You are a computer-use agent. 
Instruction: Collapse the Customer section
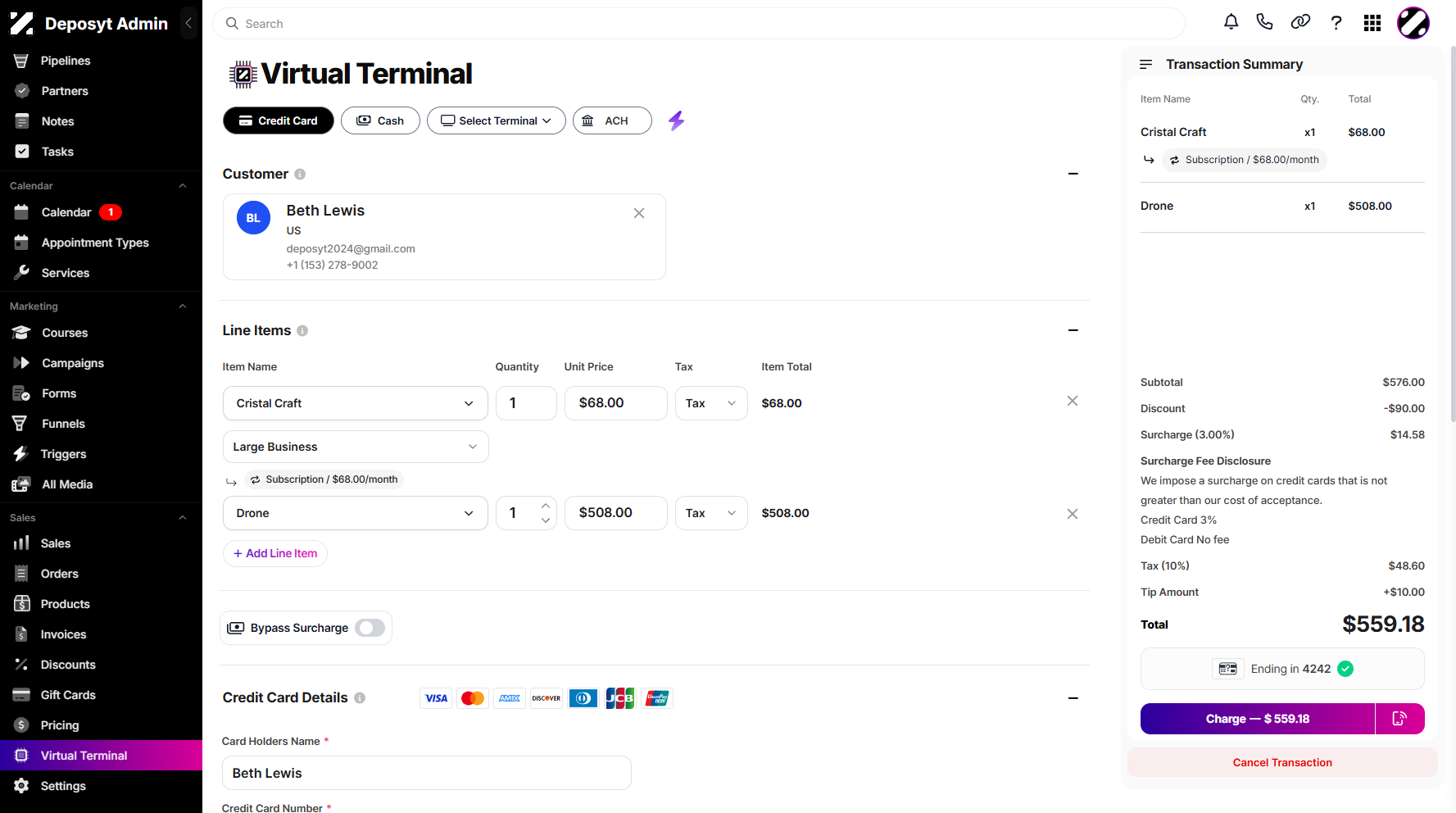(x=1073, y=174)
